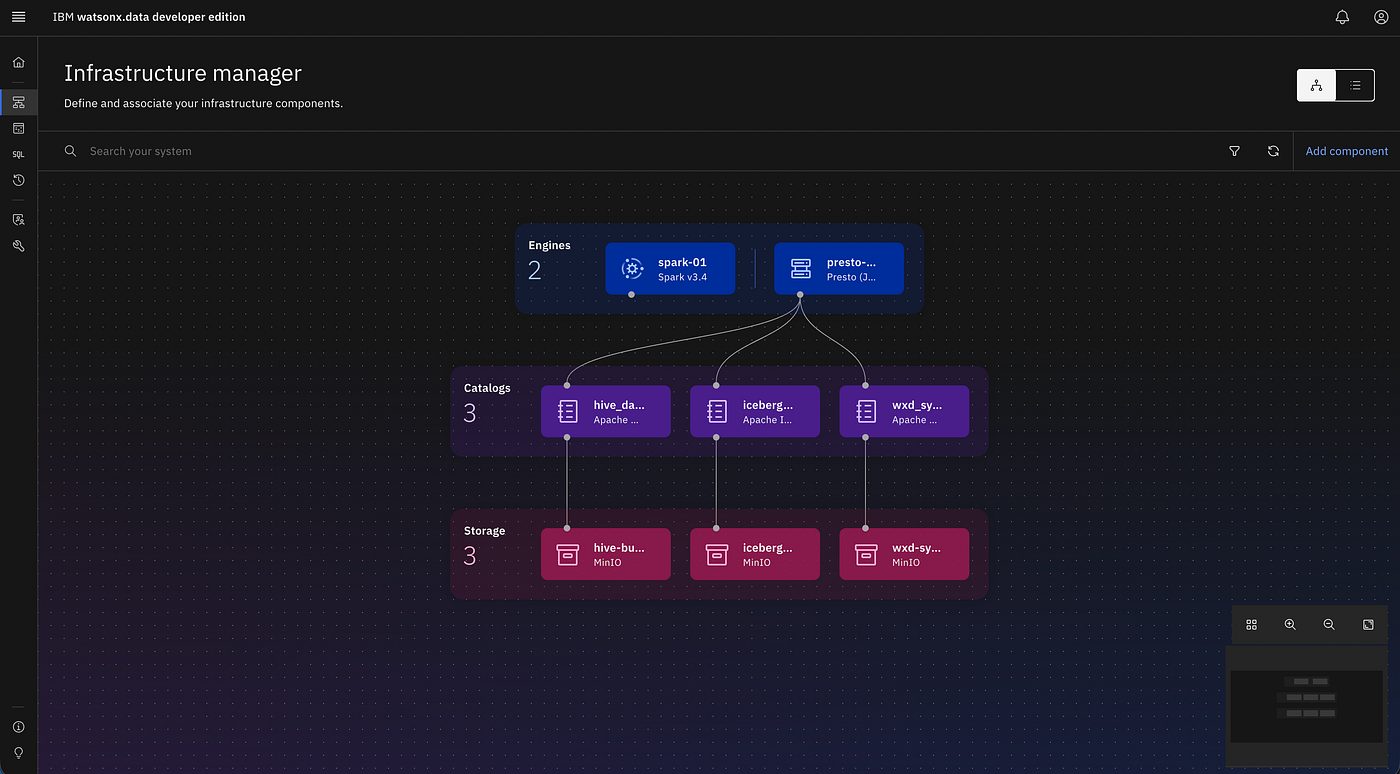Click the Infrastructure manager heading
The width and height of the screenshot is (1400, 774).
click(x=183, y=73)
